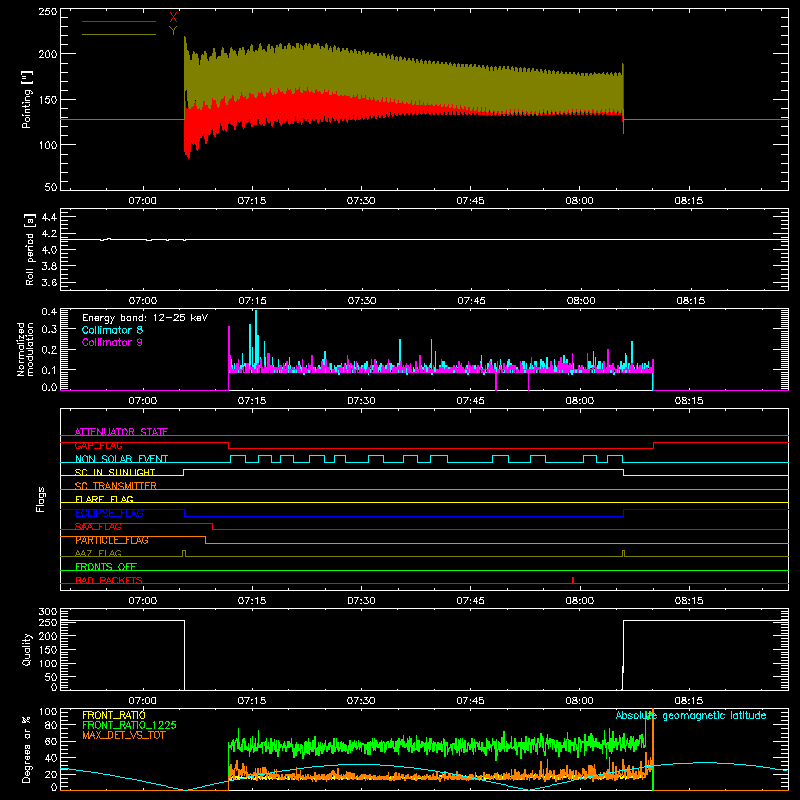
Task: Click the BAD_PACKETS flag label
Action: (109, 580)
